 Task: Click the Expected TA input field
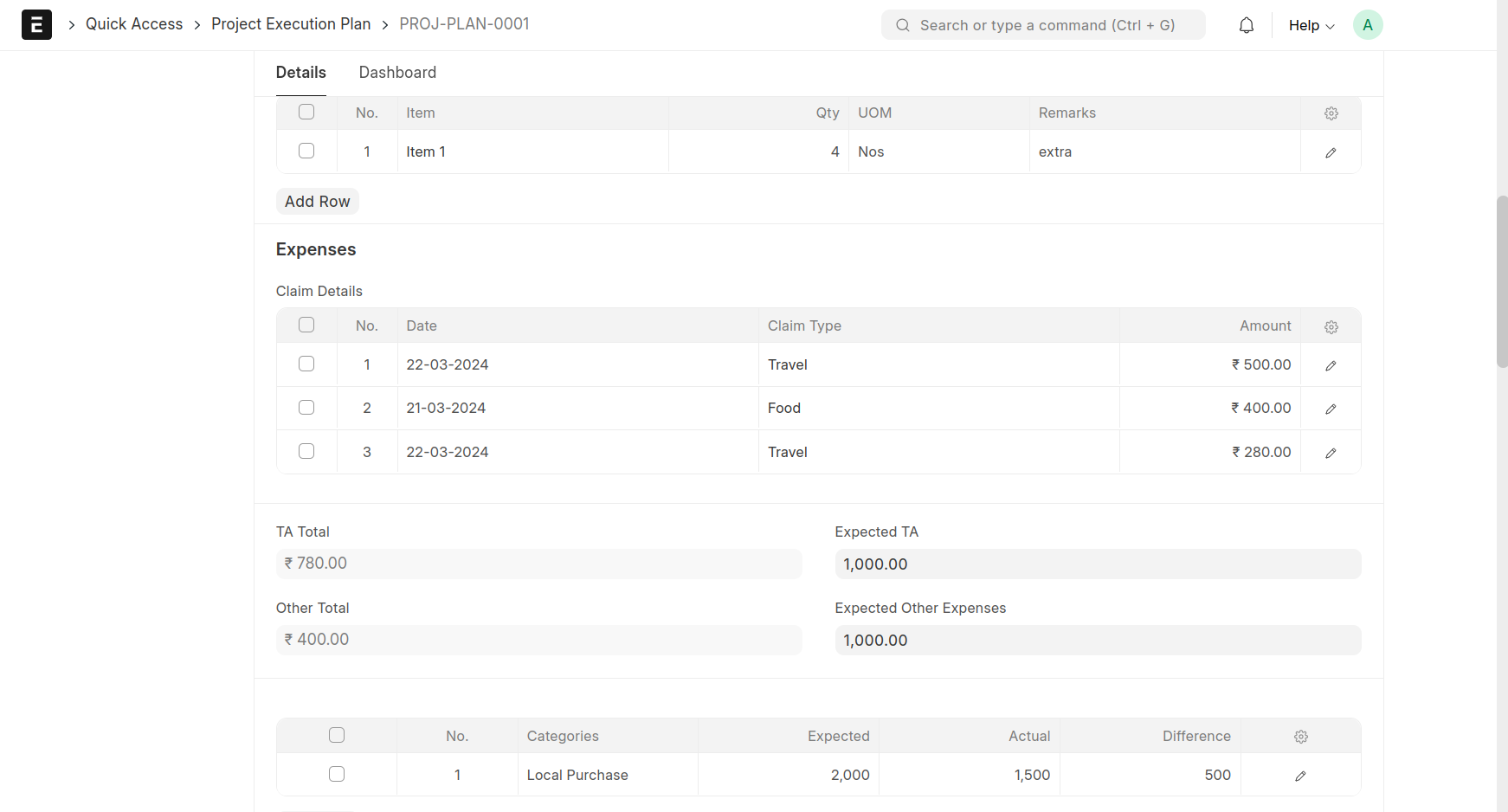click(1097, 564)
